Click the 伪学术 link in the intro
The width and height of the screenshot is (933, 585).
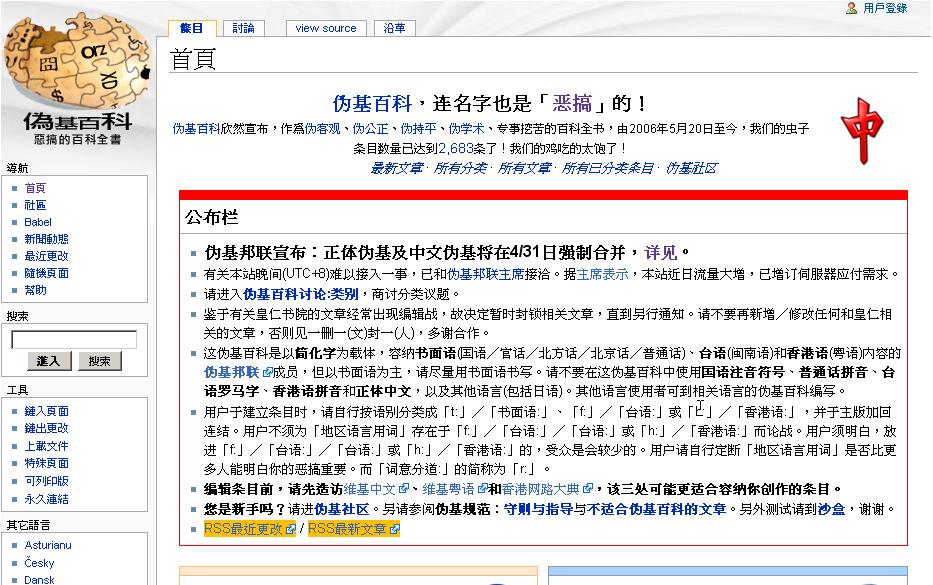point(466,129)
